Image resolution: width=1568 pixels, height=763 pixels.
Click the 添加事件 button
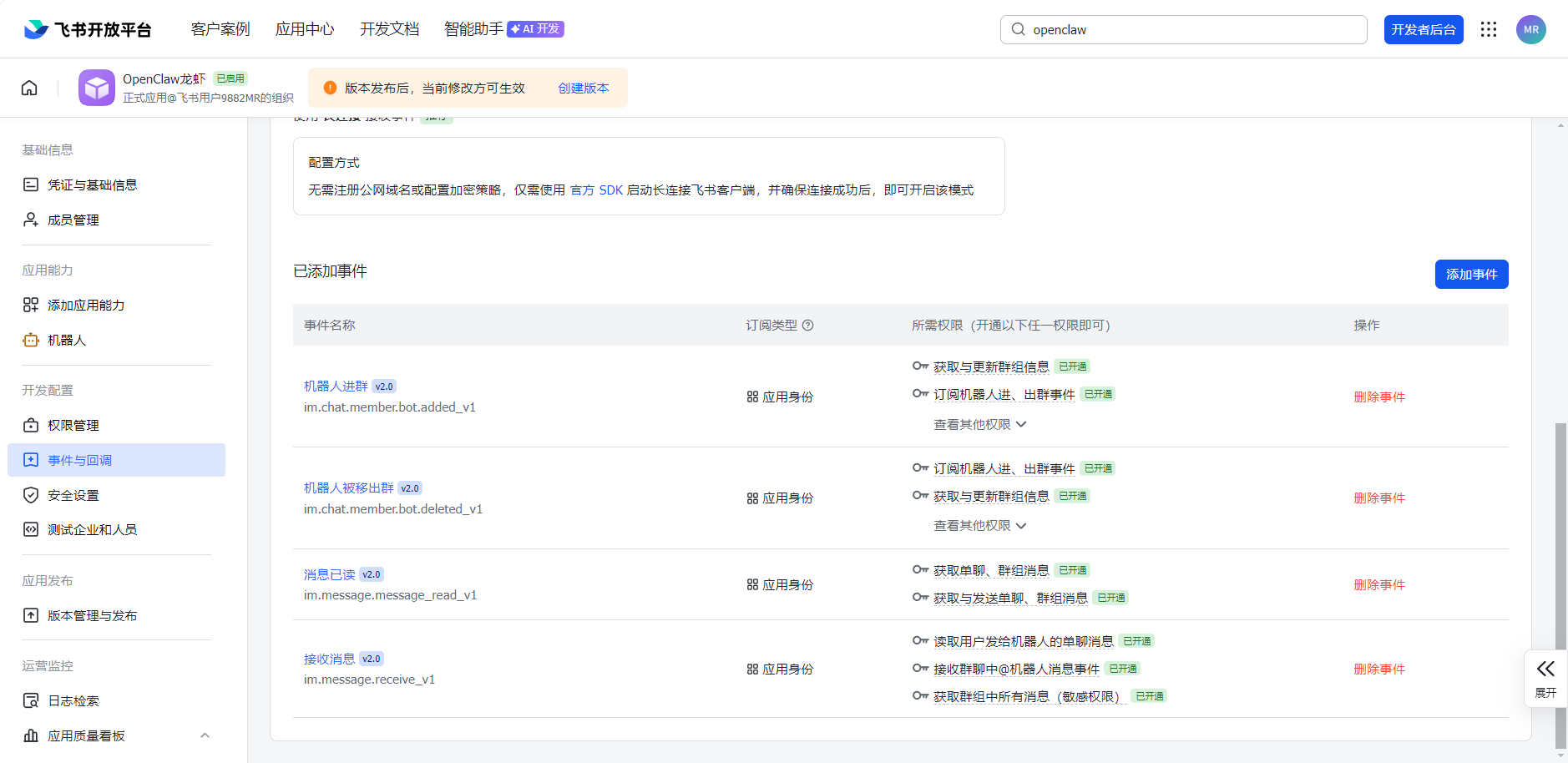(1471, 274)
